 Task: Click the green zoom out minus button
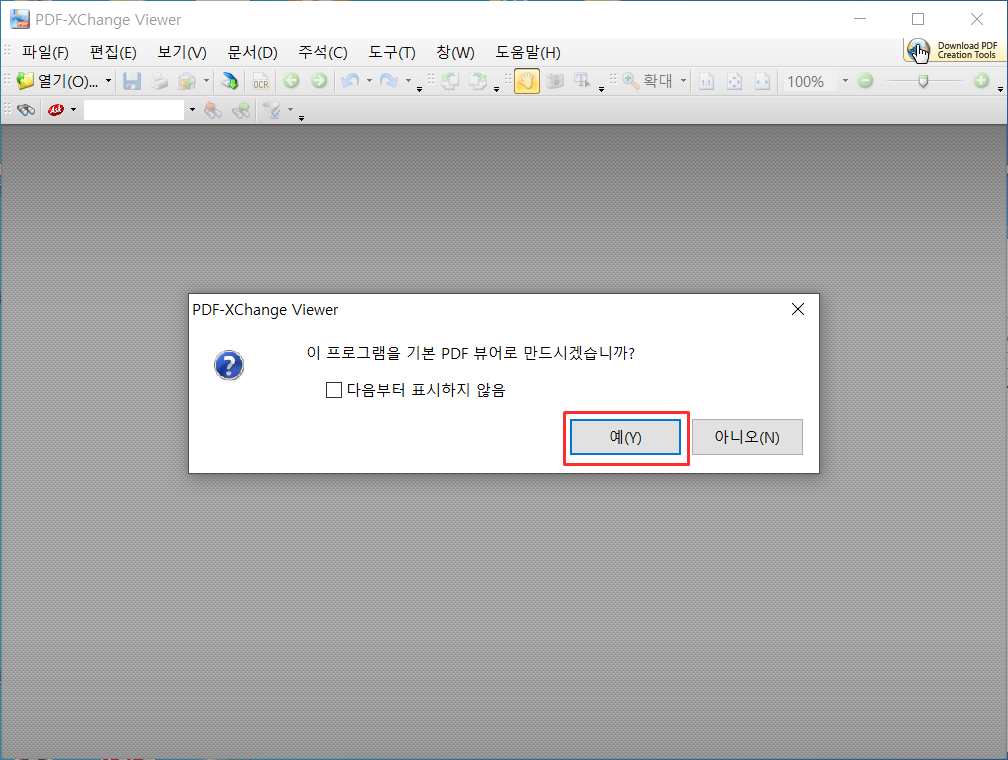[865, 81]
